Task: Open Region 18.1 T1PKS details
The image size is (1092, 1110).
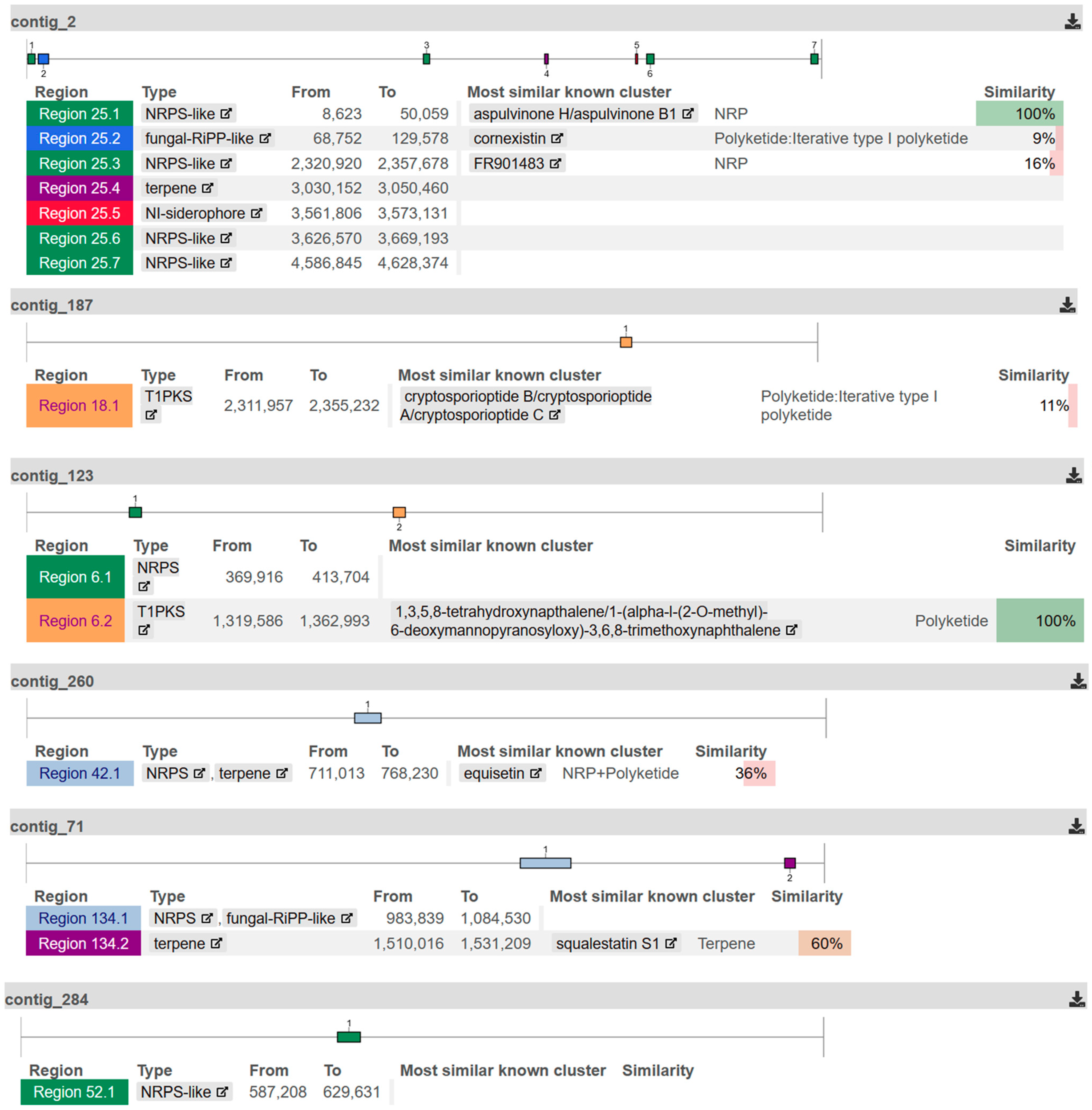Action: (79, 406)
